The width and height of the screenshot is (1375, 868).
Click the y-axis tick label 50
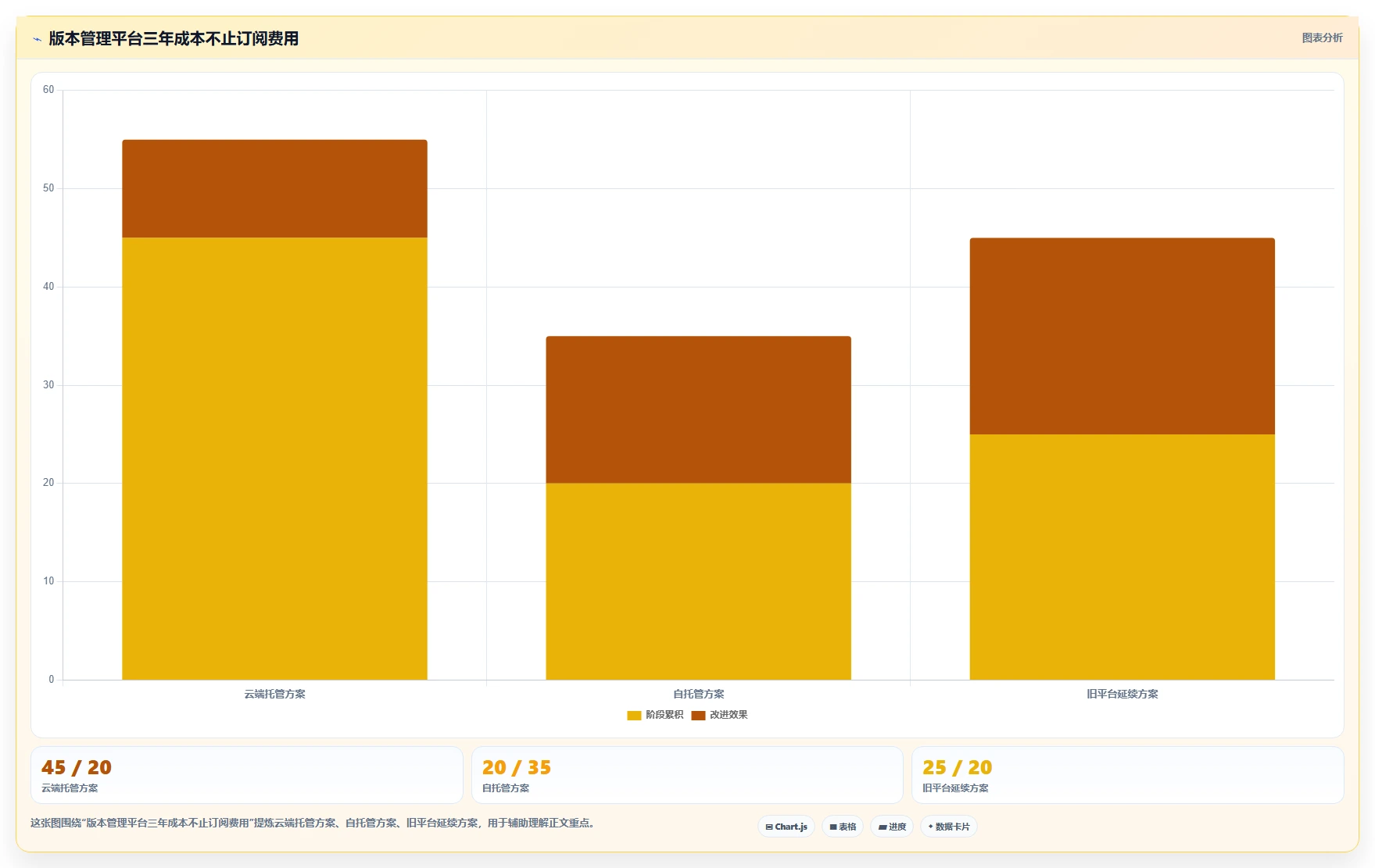(48, 188)
